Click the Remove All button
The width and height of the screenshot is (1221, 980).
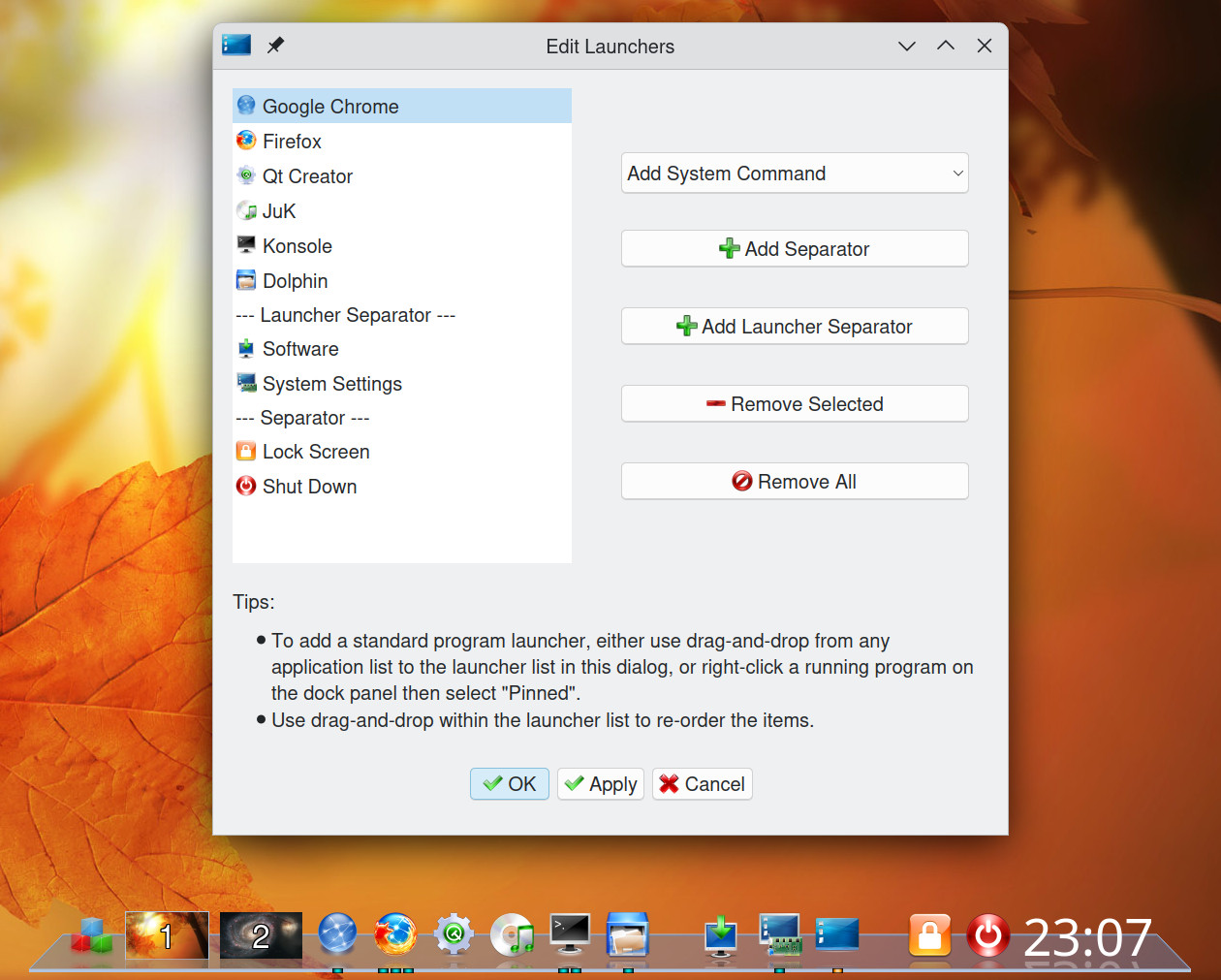(795, 482)
